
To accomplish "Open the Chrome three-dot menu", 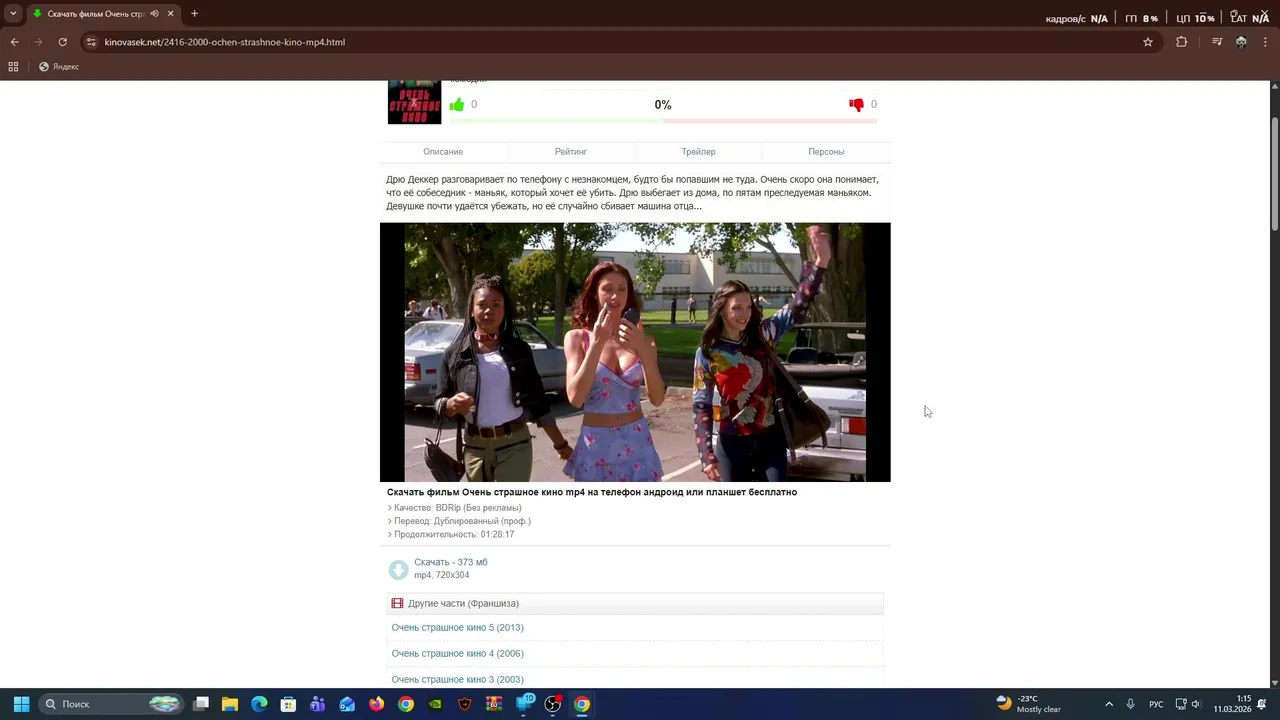I will (x=1265, y=42).
